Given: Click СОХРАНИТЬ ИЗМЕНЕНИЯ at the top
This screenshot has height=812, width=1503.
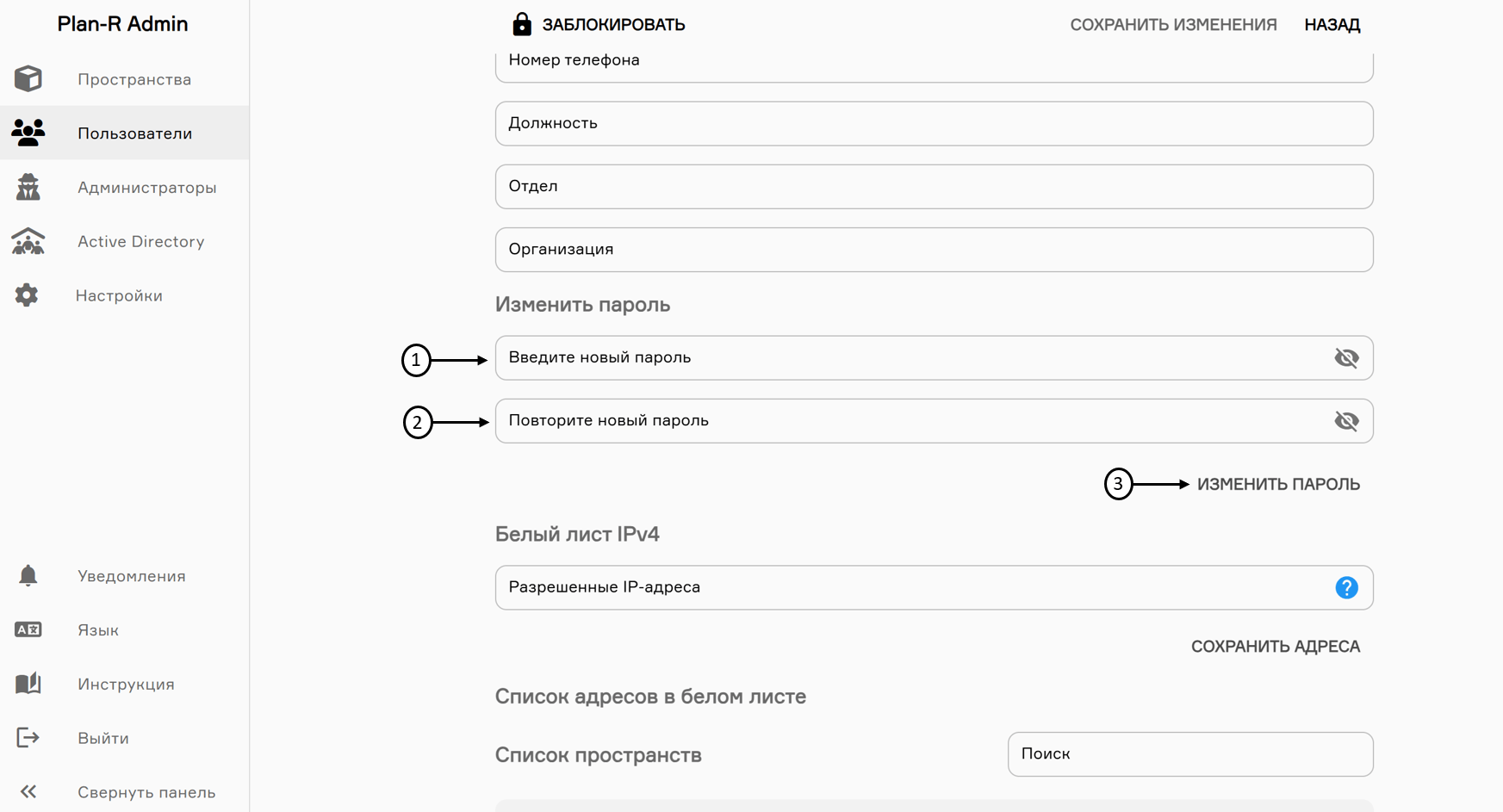Looking at the screenshot, I should point(1173,25).
